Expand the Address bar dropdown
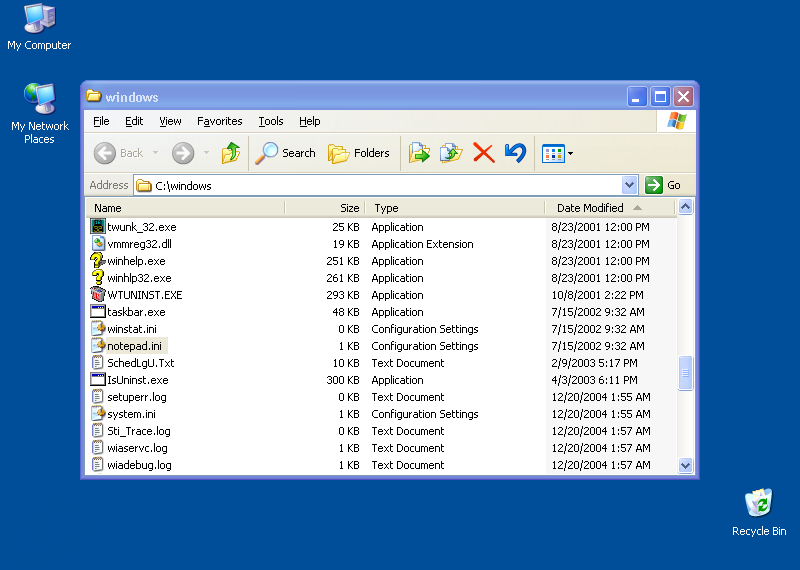Screen dimensions: 800x570 point(629,185)
